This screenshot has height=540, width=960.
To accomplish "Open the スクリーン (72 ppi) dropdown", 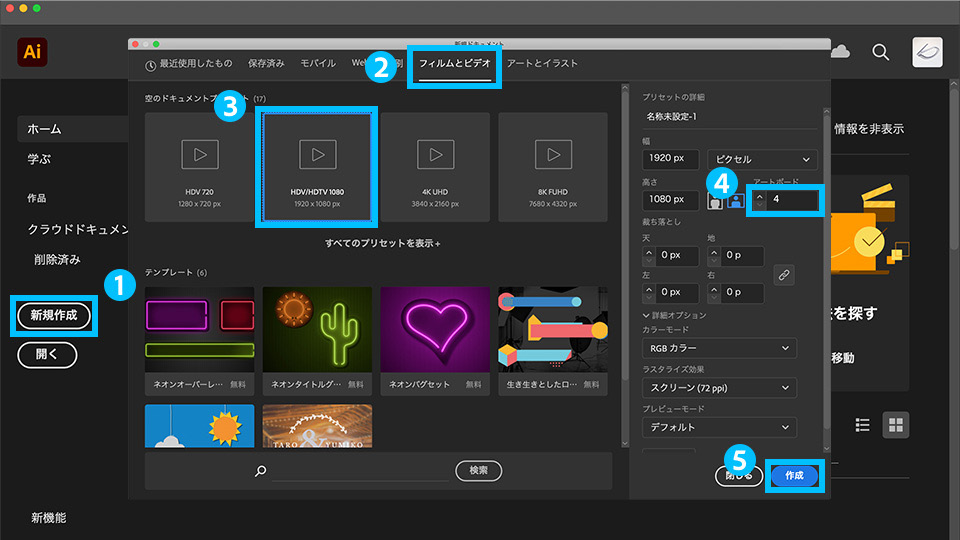I will tap(719, 388).
